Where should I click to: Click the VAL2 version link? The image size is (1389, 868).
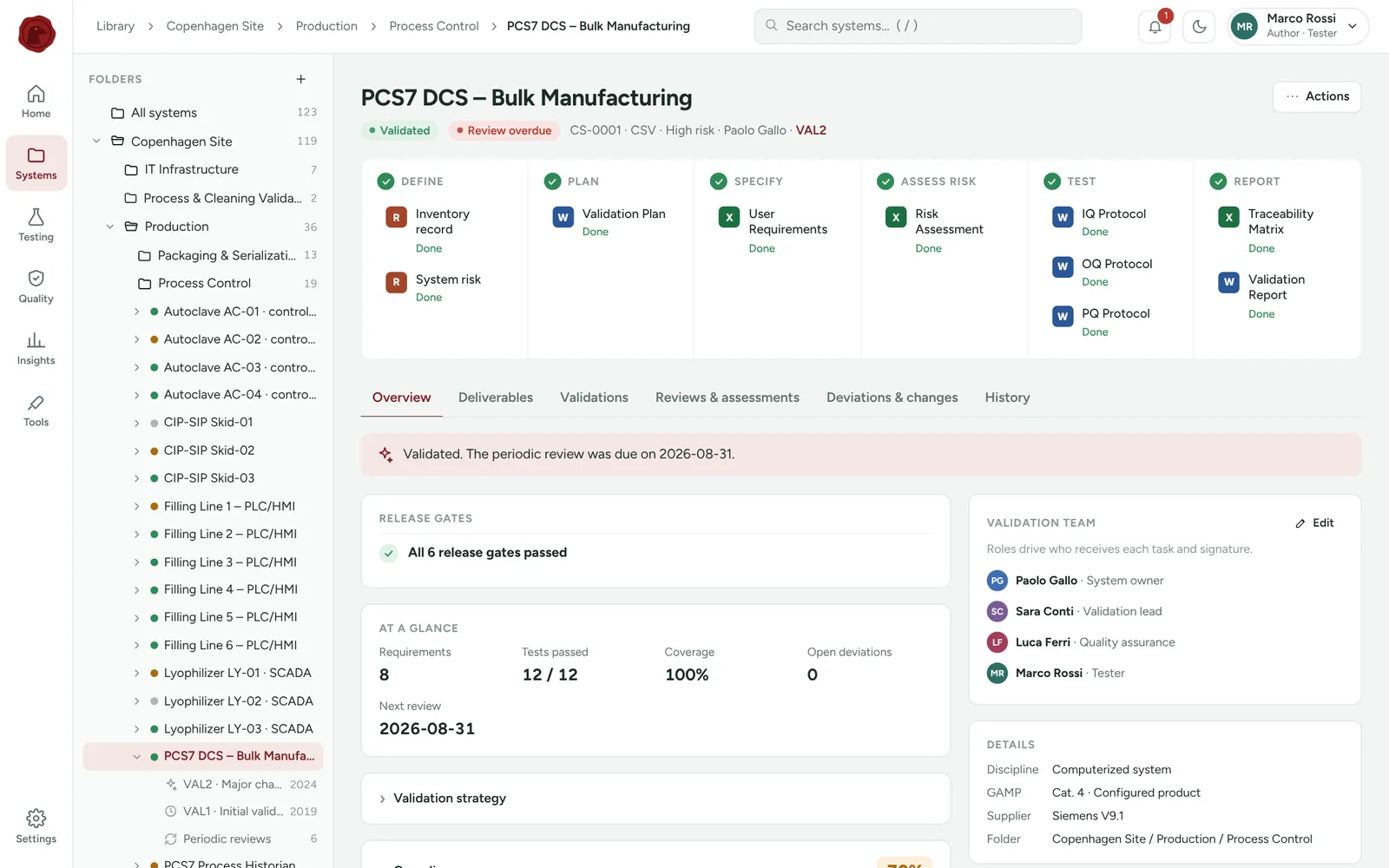[811, 130]
